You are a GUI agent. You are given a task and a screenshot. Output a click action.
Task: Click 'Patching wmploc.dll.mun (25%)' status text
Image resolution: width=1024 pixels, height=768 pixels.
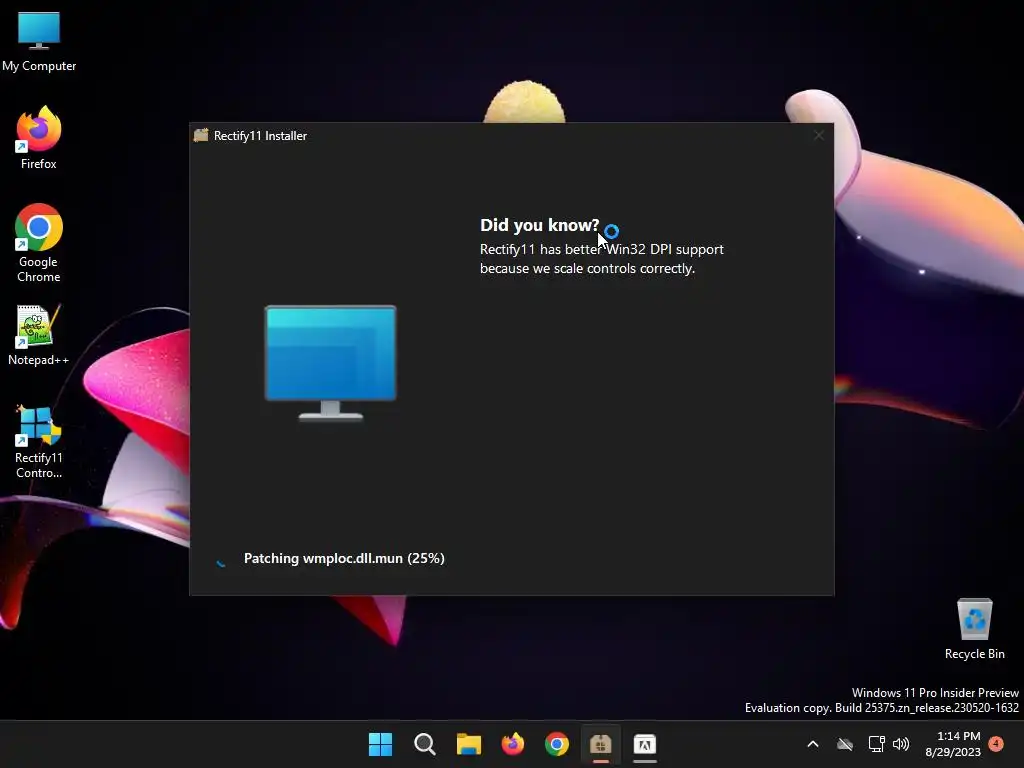(344, 558)
